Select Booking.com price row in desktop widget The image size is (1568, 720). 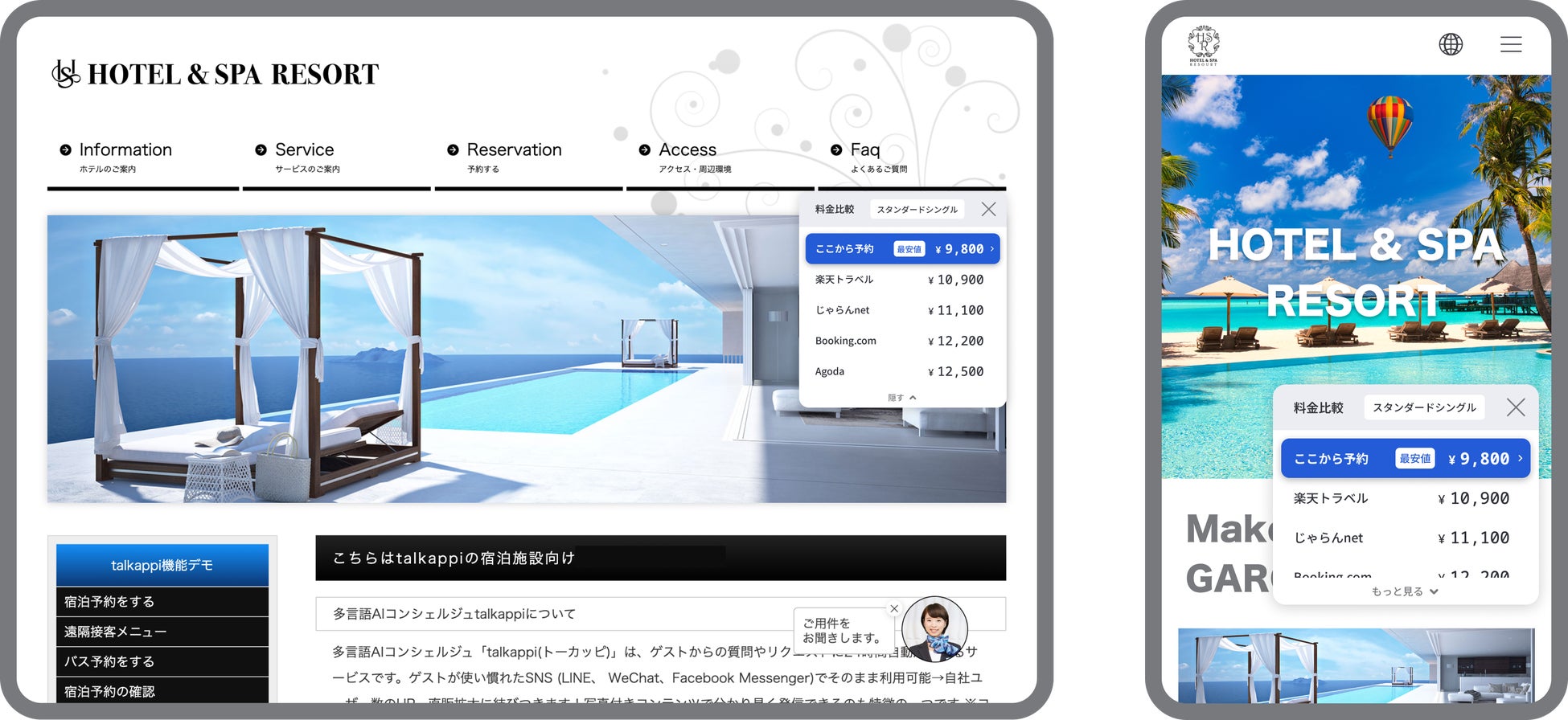click(x=900, y=341)
